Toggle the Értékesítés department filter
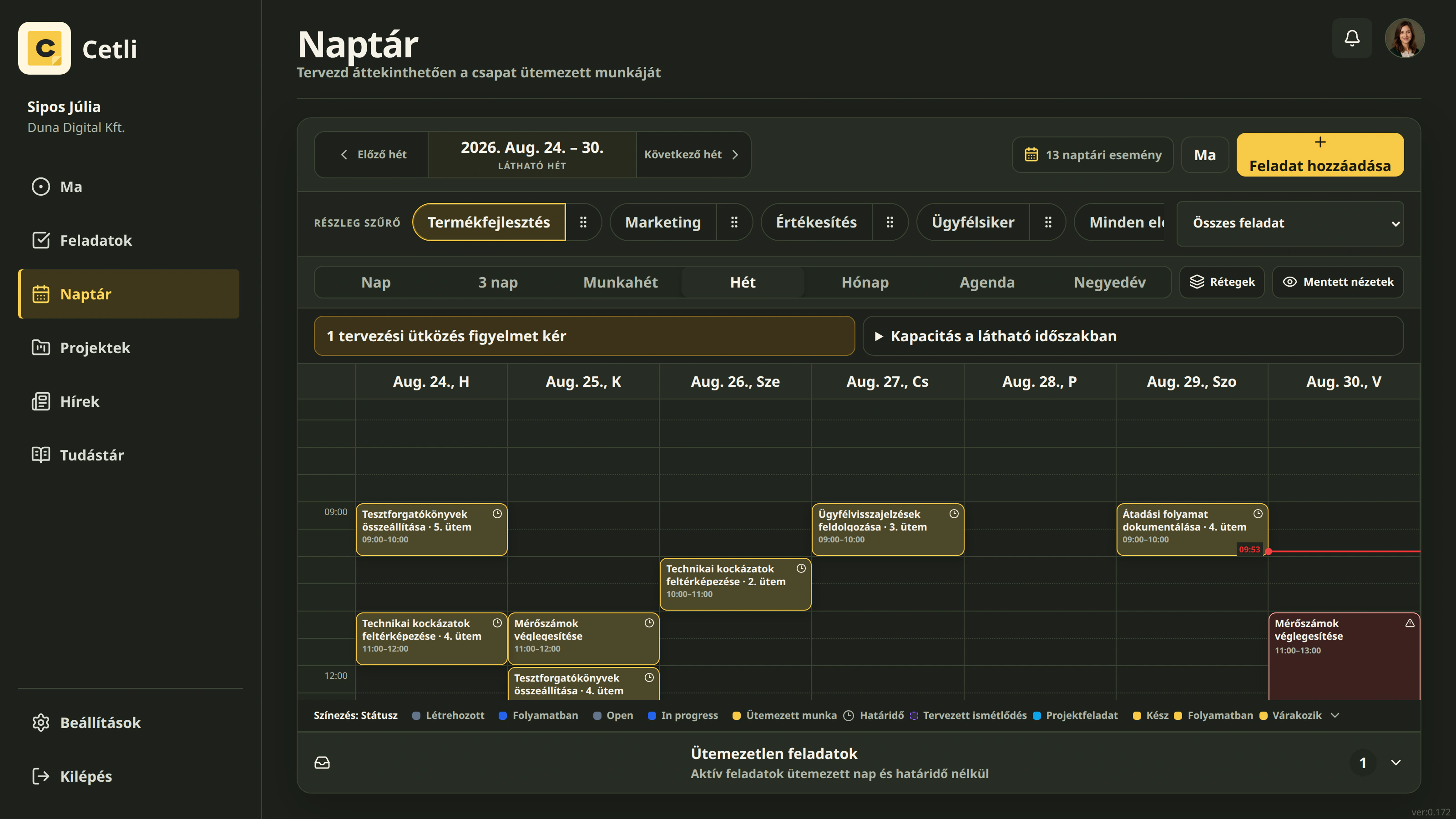 tap(816, 222)
